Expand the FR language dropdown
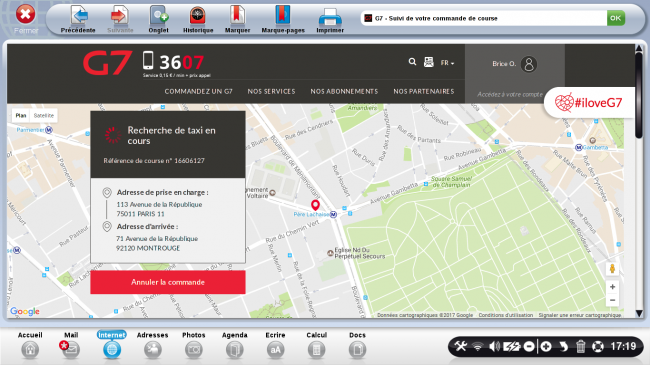 [x=447, y=63]
